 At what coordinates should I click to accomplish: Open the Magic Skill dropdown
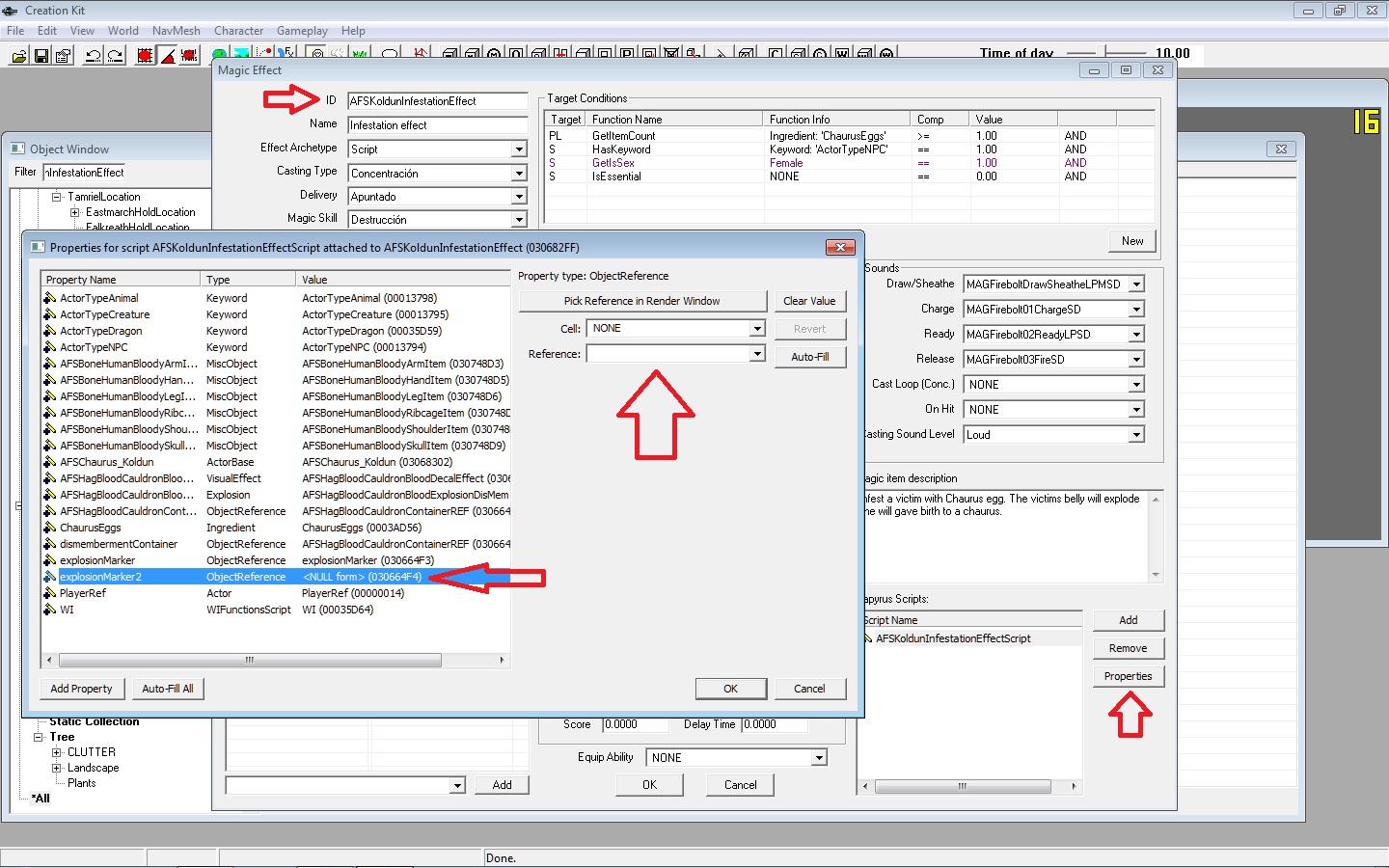(x=519, y=220)
